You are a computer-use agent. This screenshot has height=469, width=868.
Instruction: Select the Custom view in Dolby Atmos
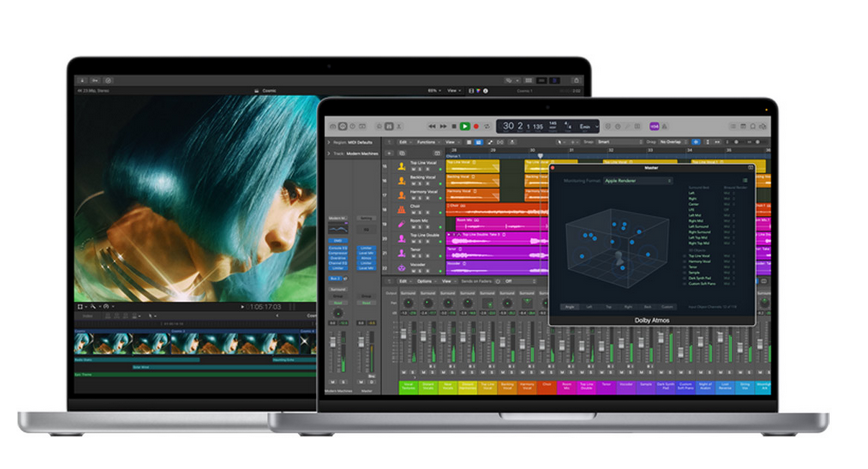[667, 307]
